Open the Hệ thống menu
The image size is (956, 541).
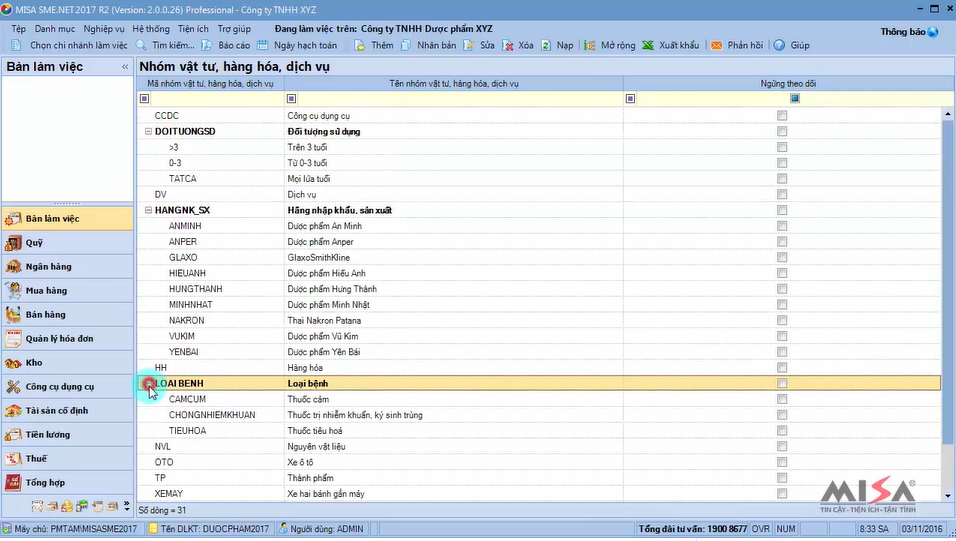pyautogui.click(x=151, y=29)
